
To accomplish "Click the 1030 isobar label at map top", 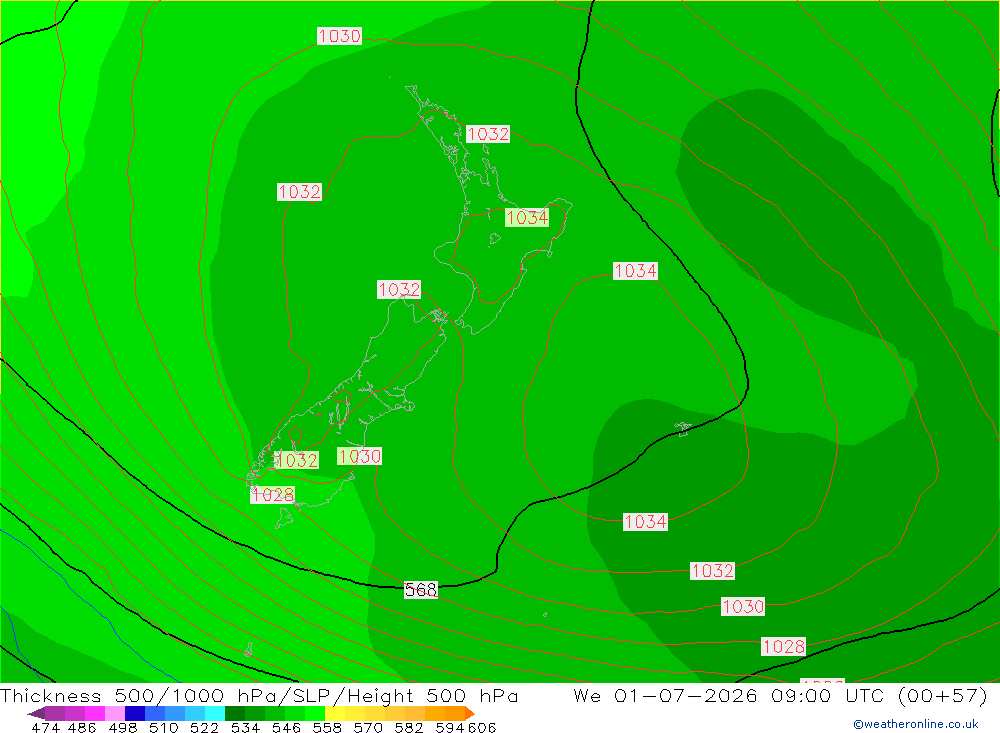I will (339, 36).
